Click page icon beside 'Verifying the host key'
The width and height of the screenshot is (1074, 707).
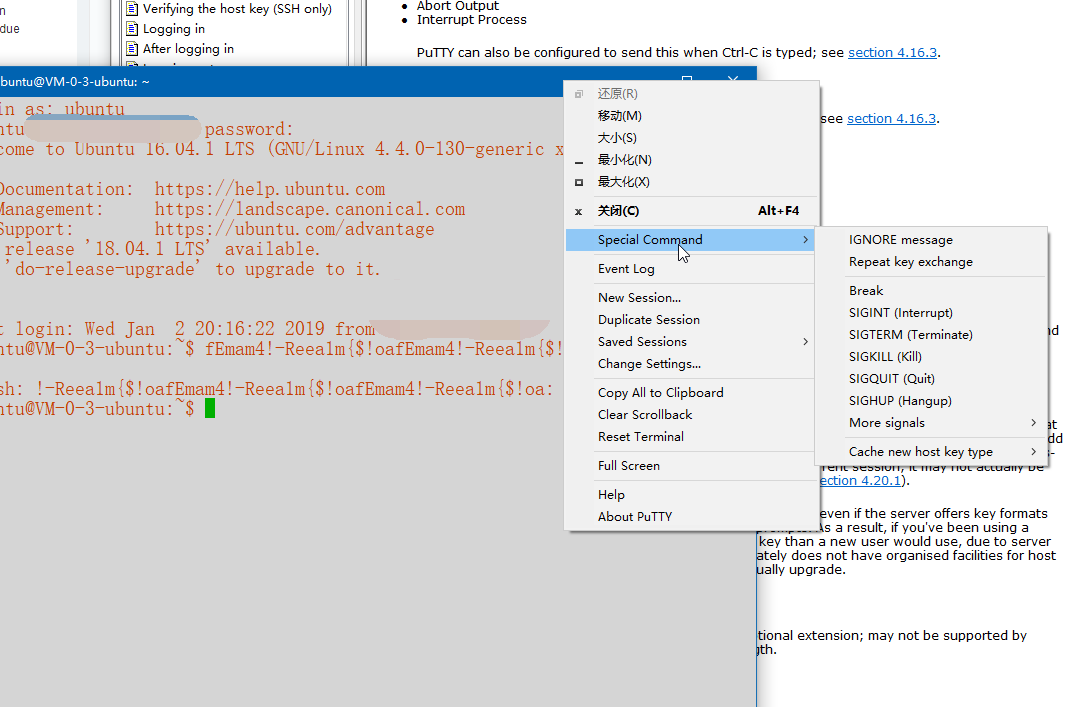132,9
